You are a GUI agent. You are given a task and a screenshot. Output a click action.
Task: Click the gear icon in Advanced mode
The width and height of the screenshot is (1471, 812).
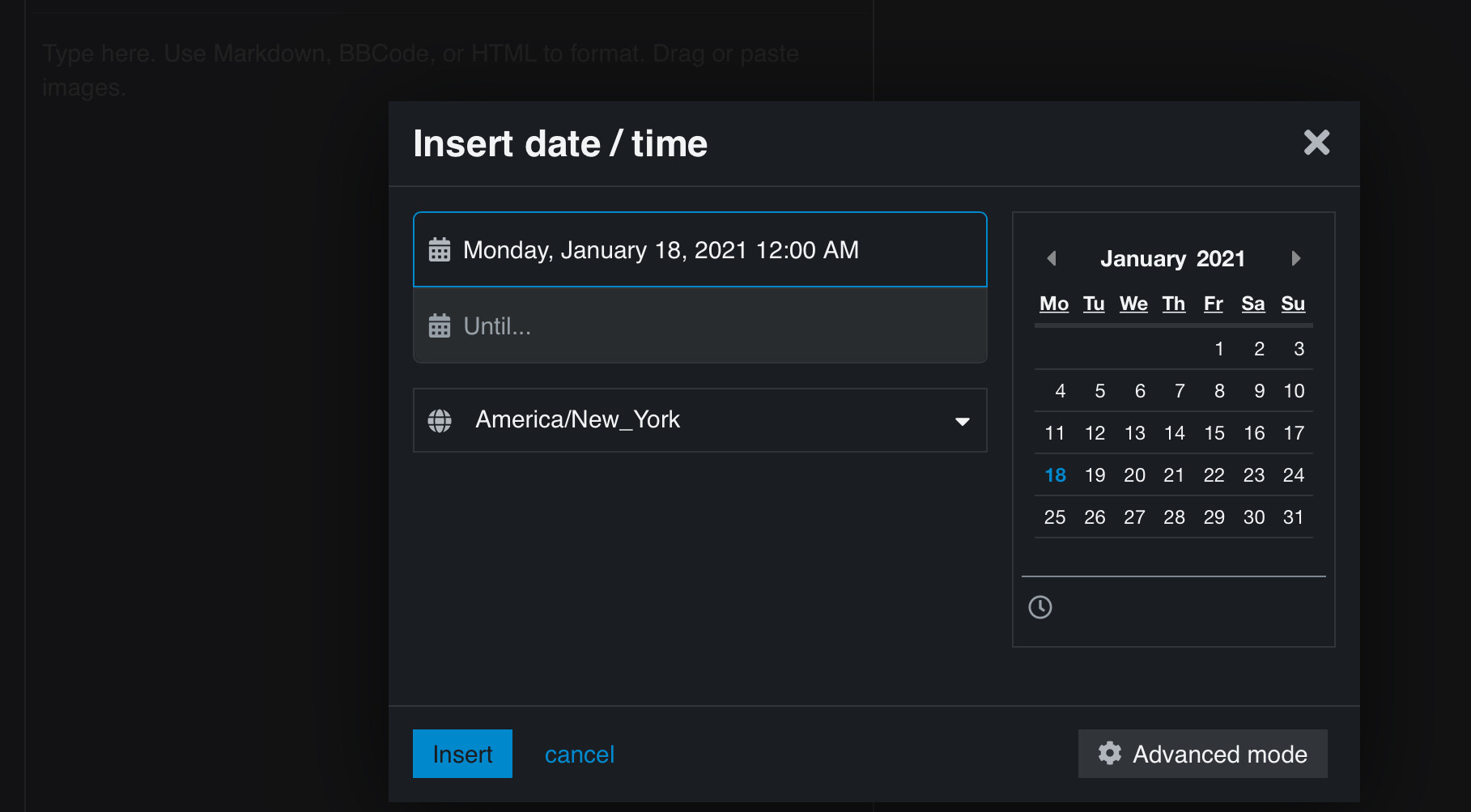click(x=1109, y=754)
